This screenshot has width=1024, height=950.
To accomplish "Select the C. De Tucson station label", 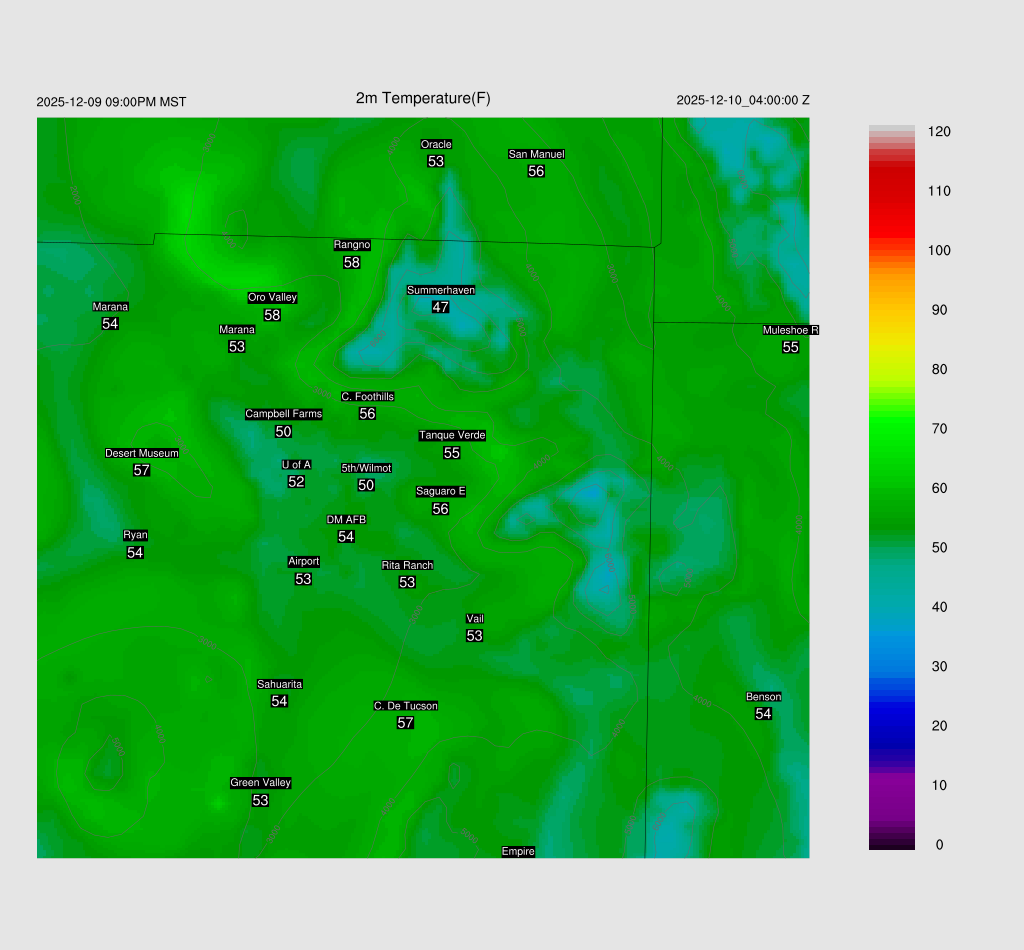I will pos(405,706).
